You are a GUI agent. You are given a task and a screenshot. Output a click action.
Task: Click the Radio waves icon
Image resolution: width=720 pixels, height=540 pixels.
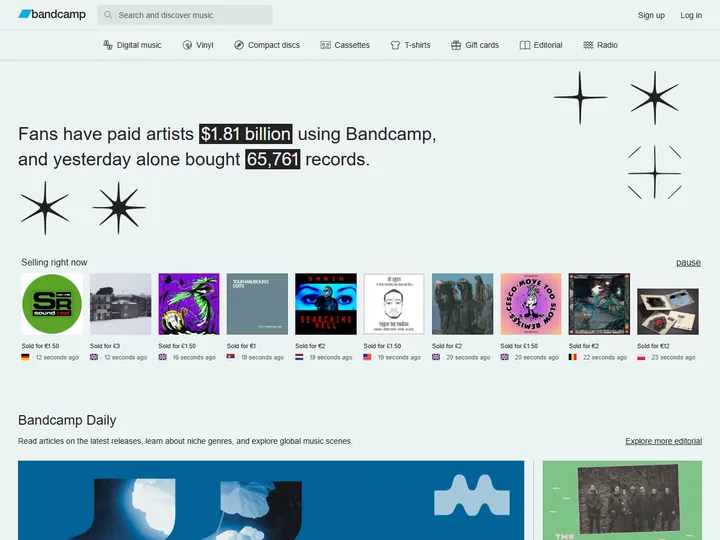[x=588, y=45]
